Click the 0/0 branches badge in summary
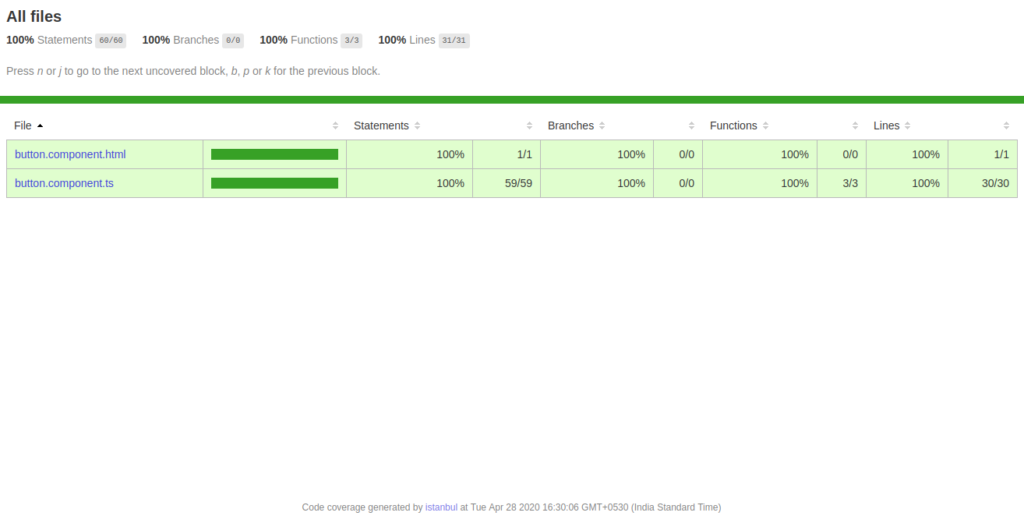1024x523 pixels. 232,40
